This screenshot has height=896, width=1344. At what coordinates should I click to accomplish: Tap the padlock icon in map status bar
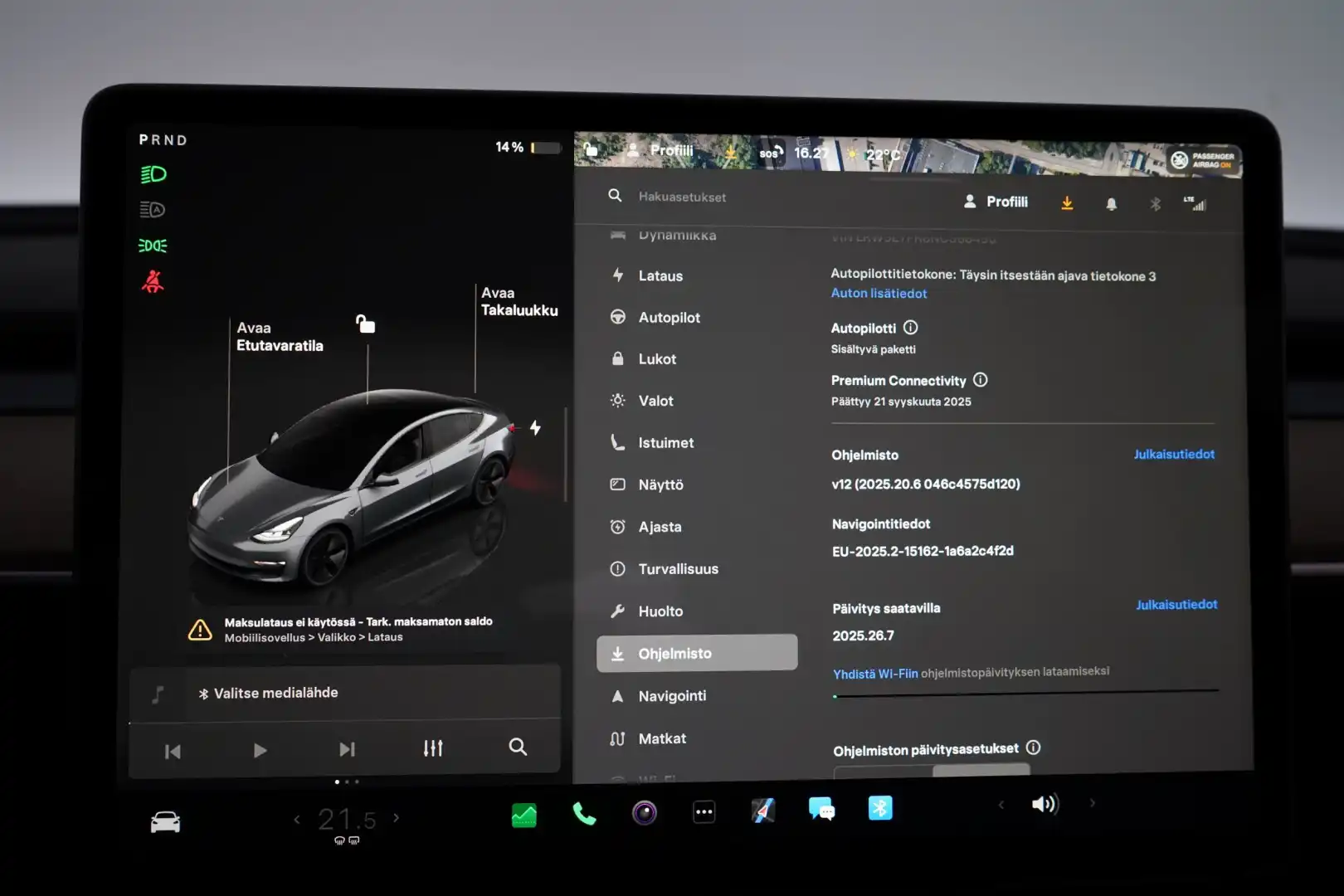click(591, 149)
